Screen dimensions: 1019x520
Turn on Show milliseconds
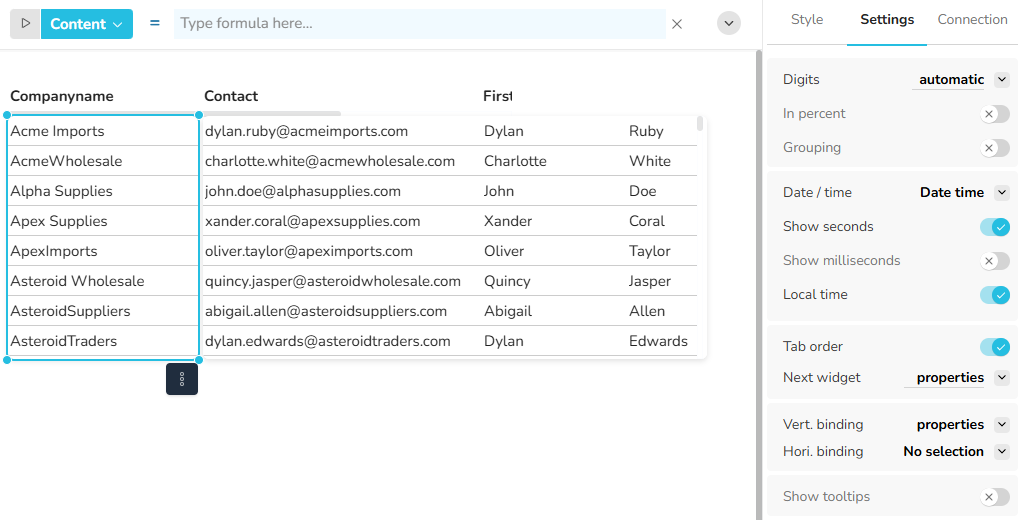(x=994, y=261)
